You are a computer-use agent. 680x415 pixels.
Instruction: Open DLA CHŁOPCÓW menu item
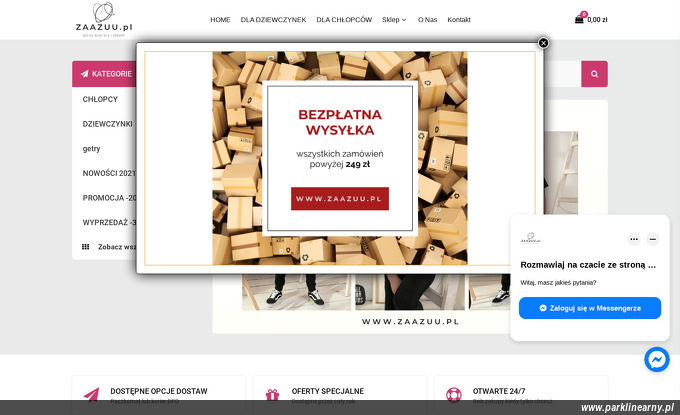[x=344, y=20]
